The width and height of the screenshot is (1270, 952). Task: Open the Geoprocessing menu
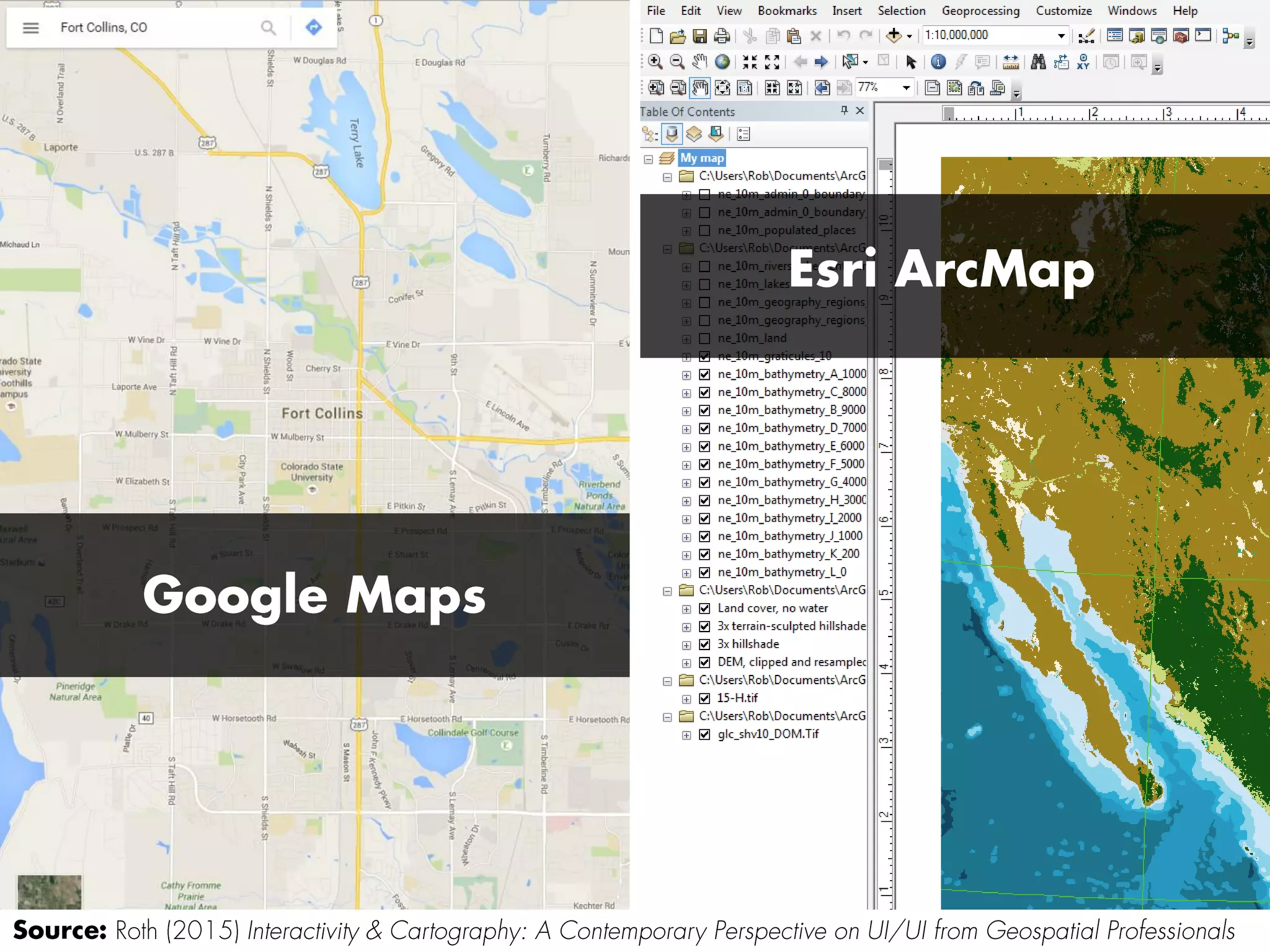[980, 11]
